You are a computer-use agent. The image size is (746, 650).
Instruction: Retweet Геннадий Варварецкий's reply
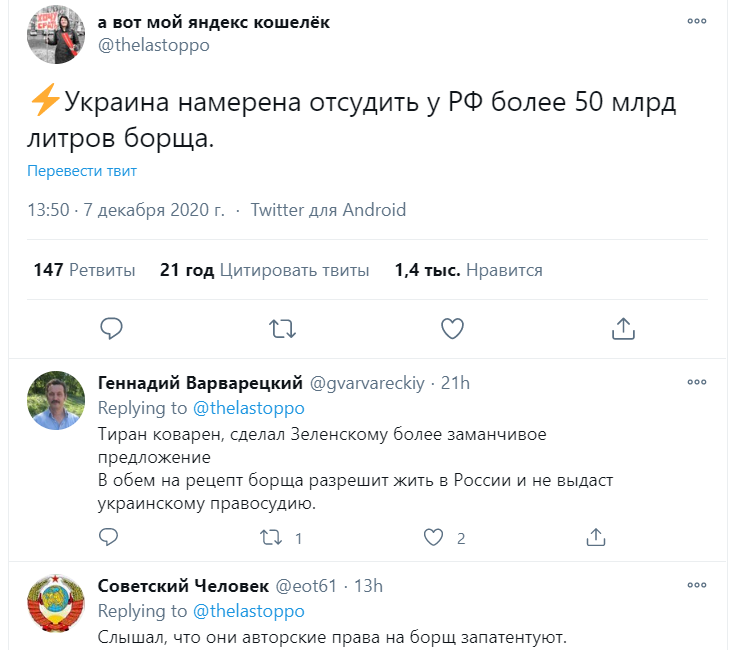click(x=271, y=537)
